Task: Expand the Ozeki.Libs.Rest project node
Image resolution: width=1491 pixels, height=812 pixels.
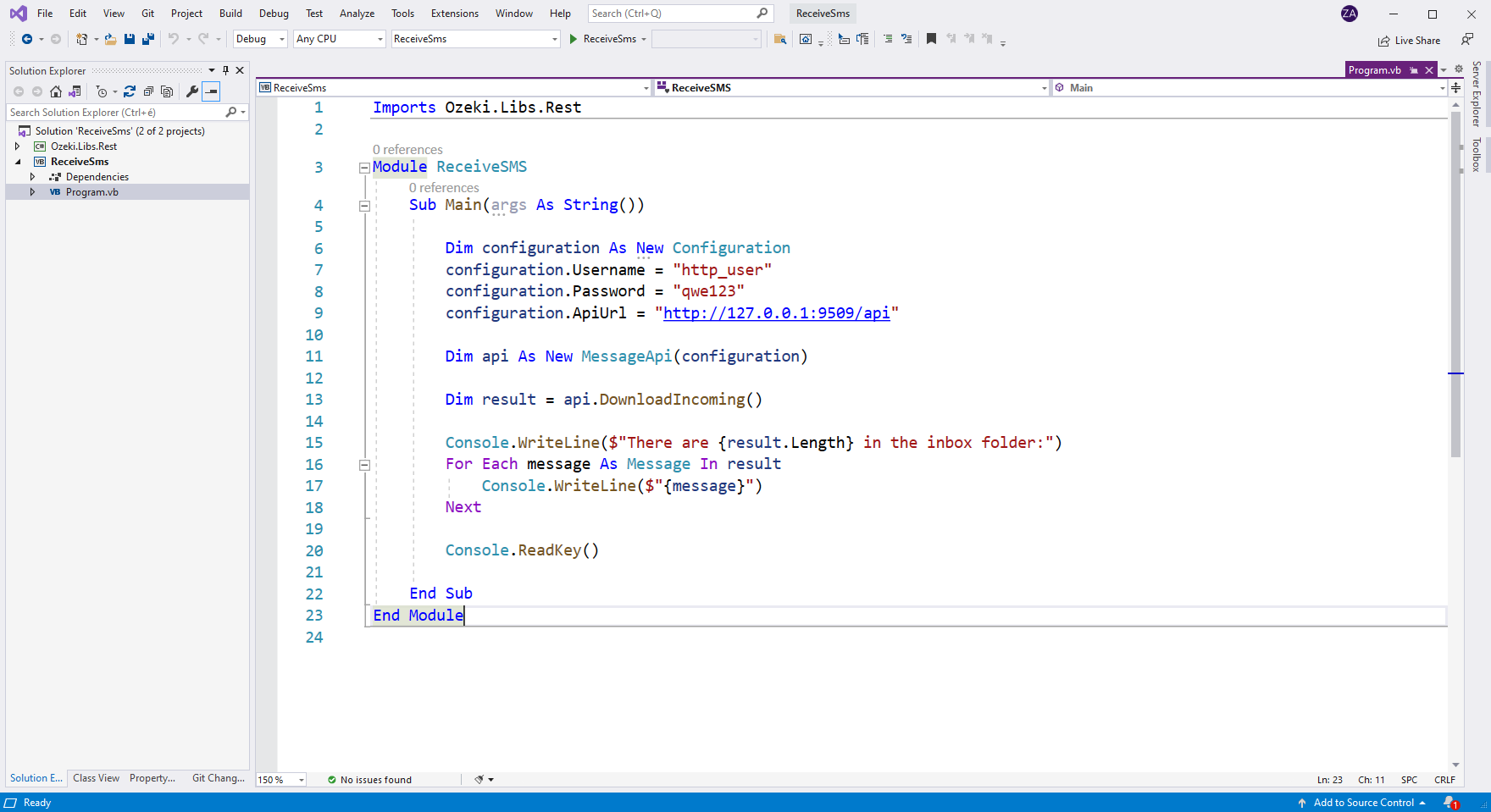Action: pos(18,146)
